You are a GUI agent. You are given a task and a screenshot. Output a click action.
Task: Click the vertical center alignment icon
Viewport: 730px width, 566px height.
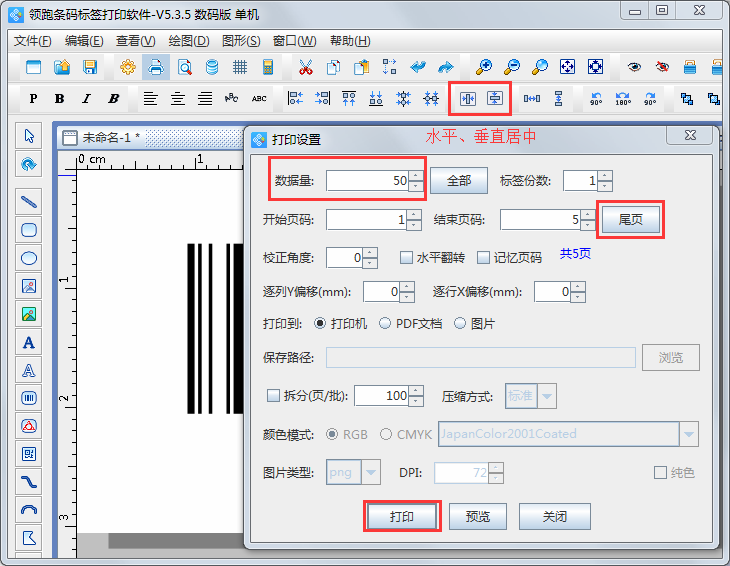click(495, 98)
